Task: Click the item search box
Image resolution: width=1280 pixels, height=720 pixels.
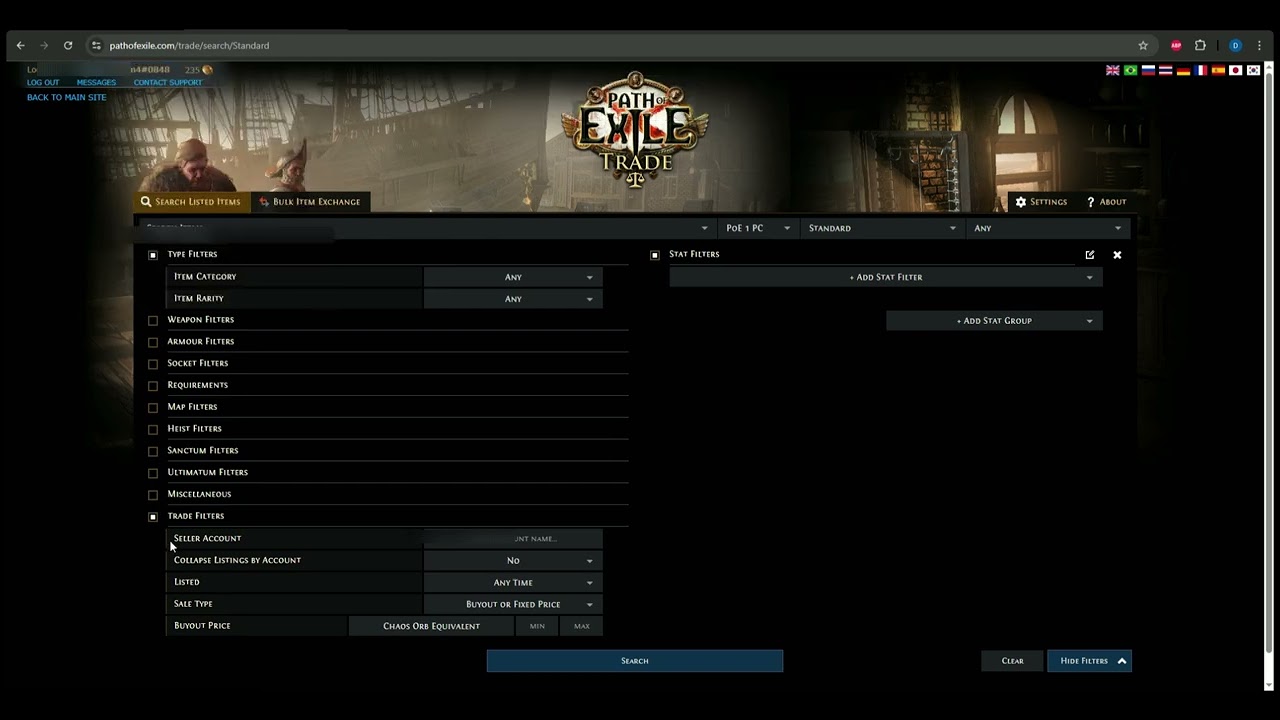Action: pos(425,228)
